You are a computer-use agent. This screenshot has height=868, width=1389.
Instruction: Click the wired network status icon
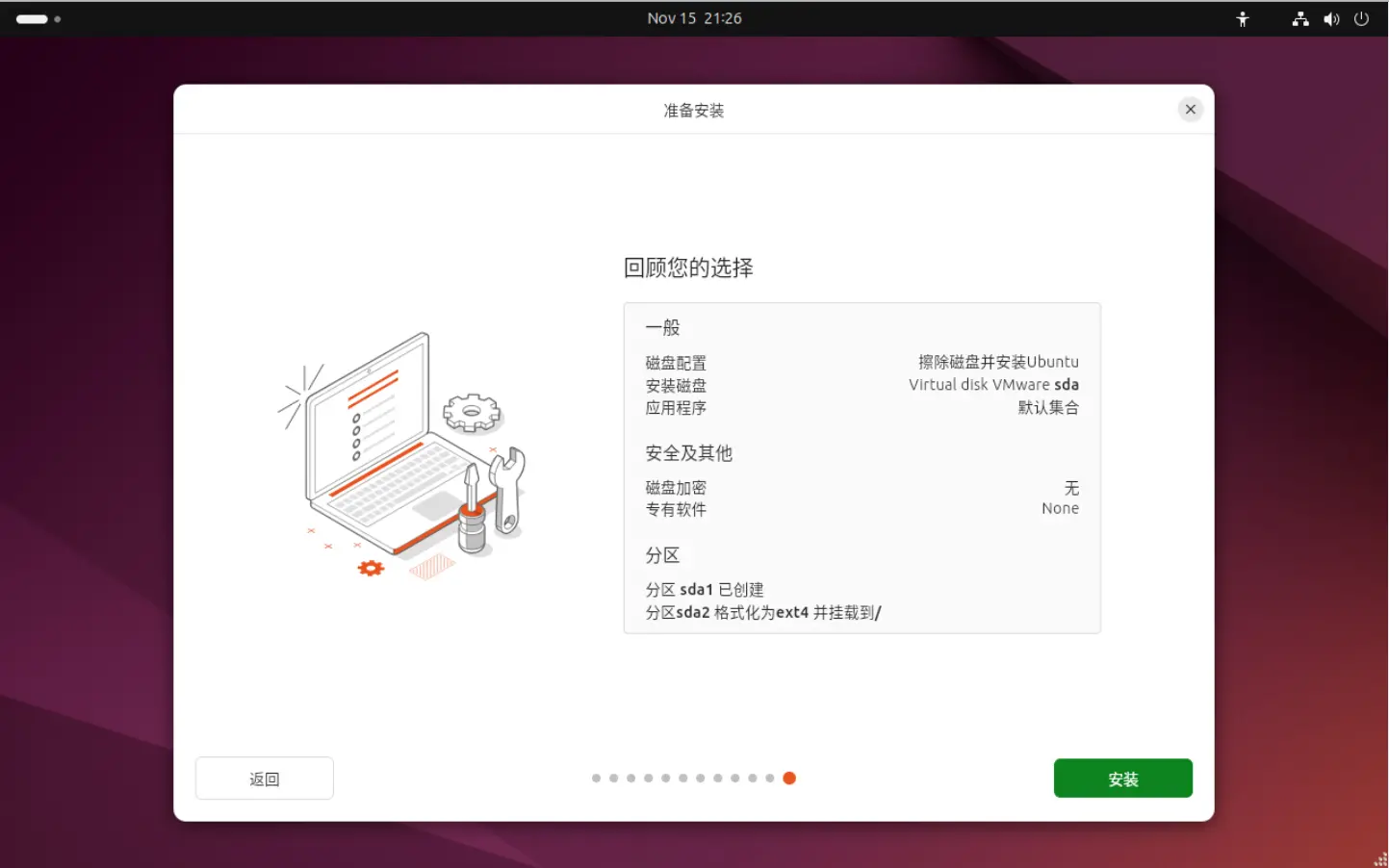point(1300,19)
